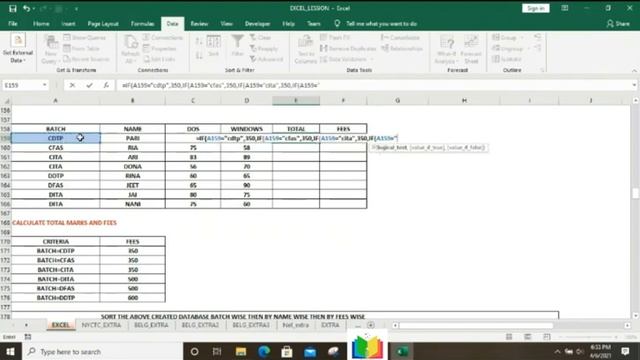Screen dimensions: 640x360
Task: Open the Page Layout tab
Action: [103, 24]
